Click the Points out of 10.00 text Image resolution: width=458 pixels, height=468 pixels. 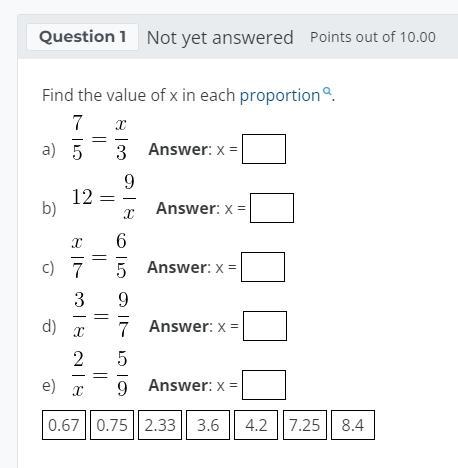[373, 37]
